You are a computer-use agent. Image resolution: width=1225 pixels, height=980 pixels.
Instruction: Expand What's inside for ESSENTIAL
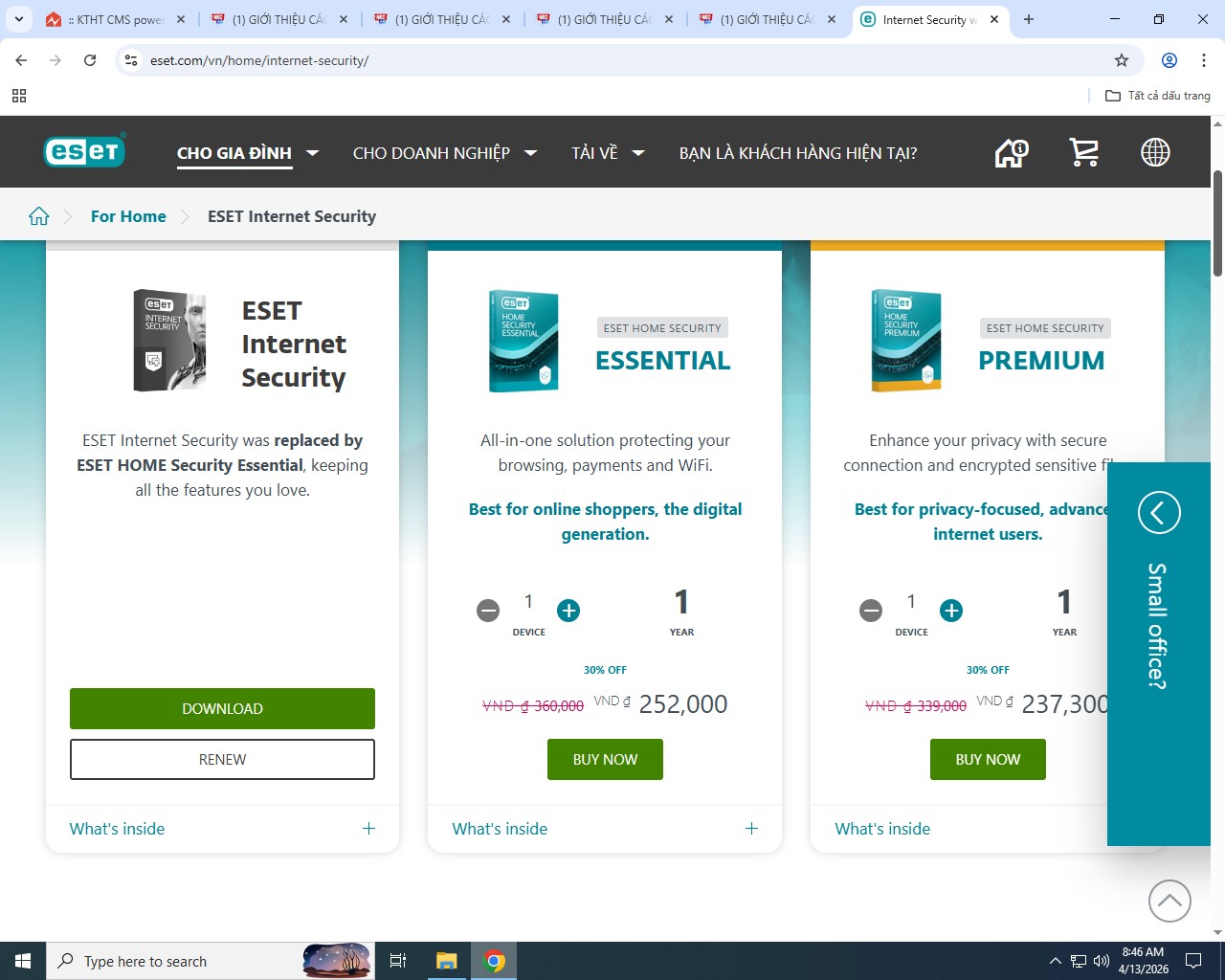605,829
